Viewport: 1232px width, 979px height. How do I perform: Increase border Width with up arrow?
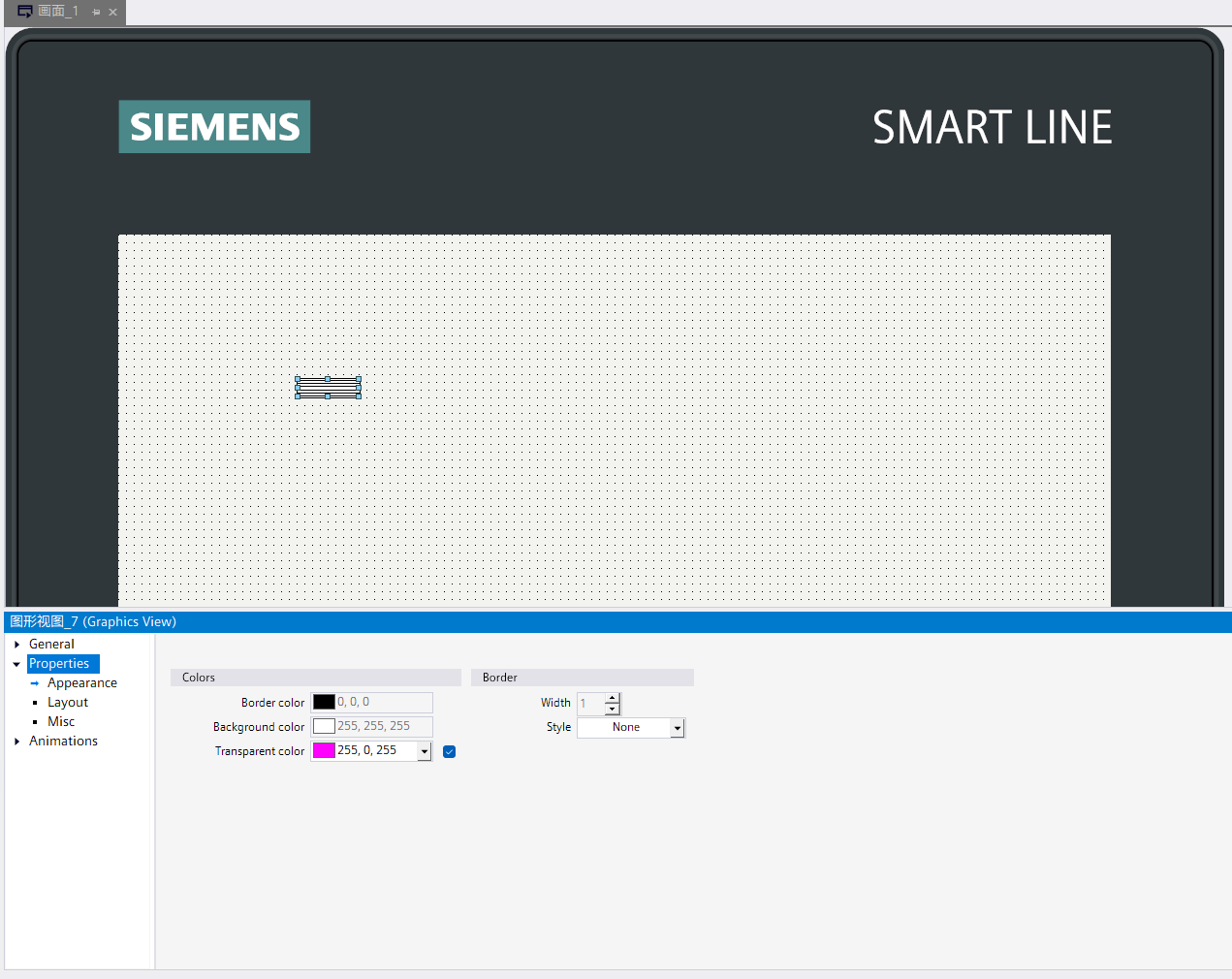612,698
